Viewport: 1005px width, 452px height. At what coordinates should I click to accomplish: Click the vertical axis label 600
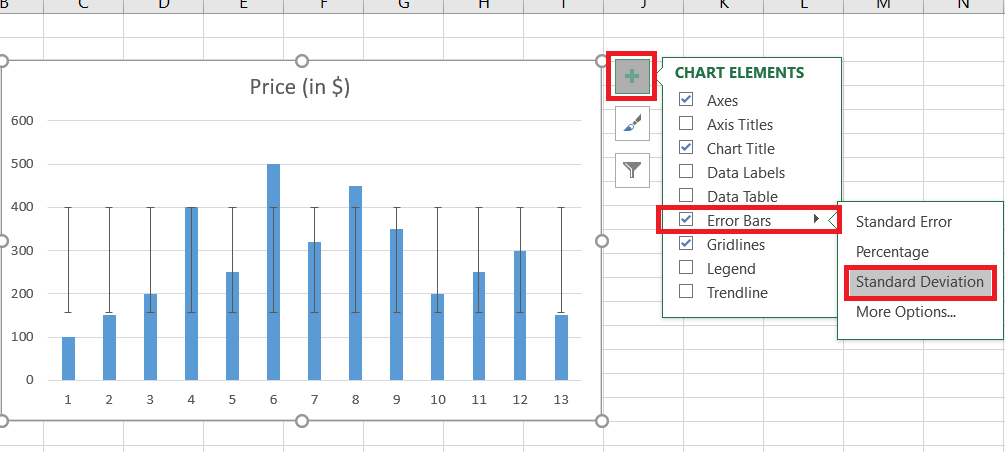coord(22,121)
